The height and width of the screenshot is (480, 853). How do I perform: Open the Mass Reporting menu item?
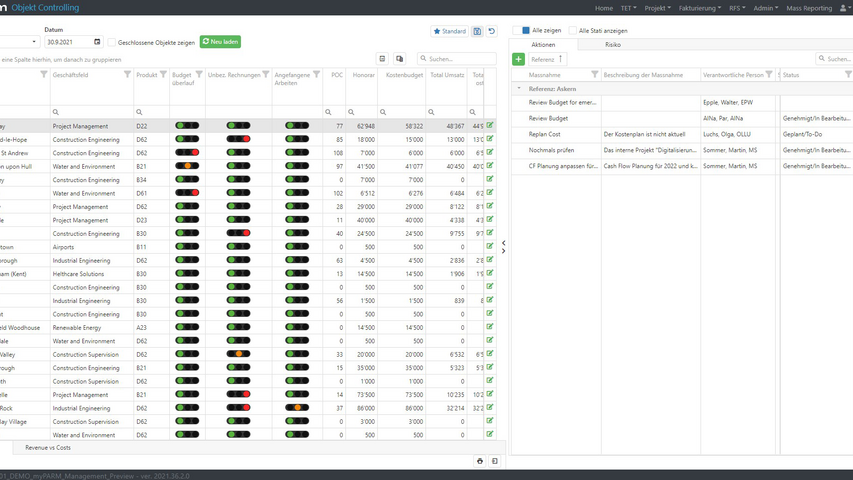pyautogui.click(x=809, y=8)
